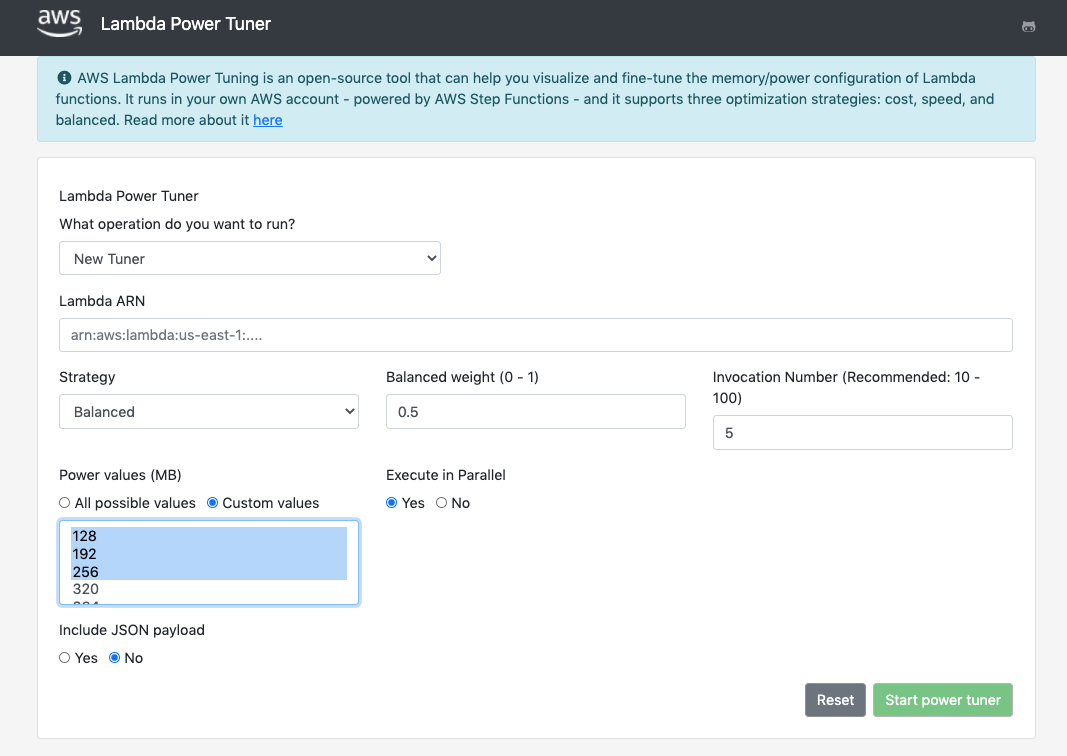The image size is (1067, 756).
Task: Select the All possible values radio
Action: tap(65, 503)
